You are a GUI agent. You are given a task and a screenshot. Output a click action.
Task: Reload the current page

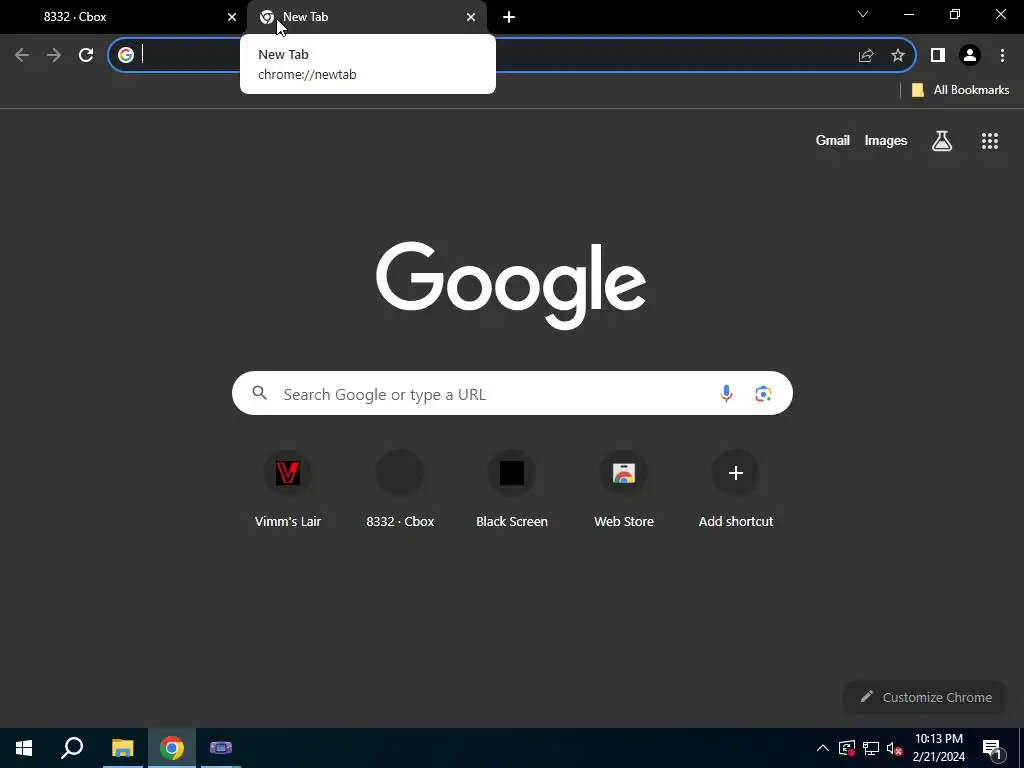coord(86,55)
